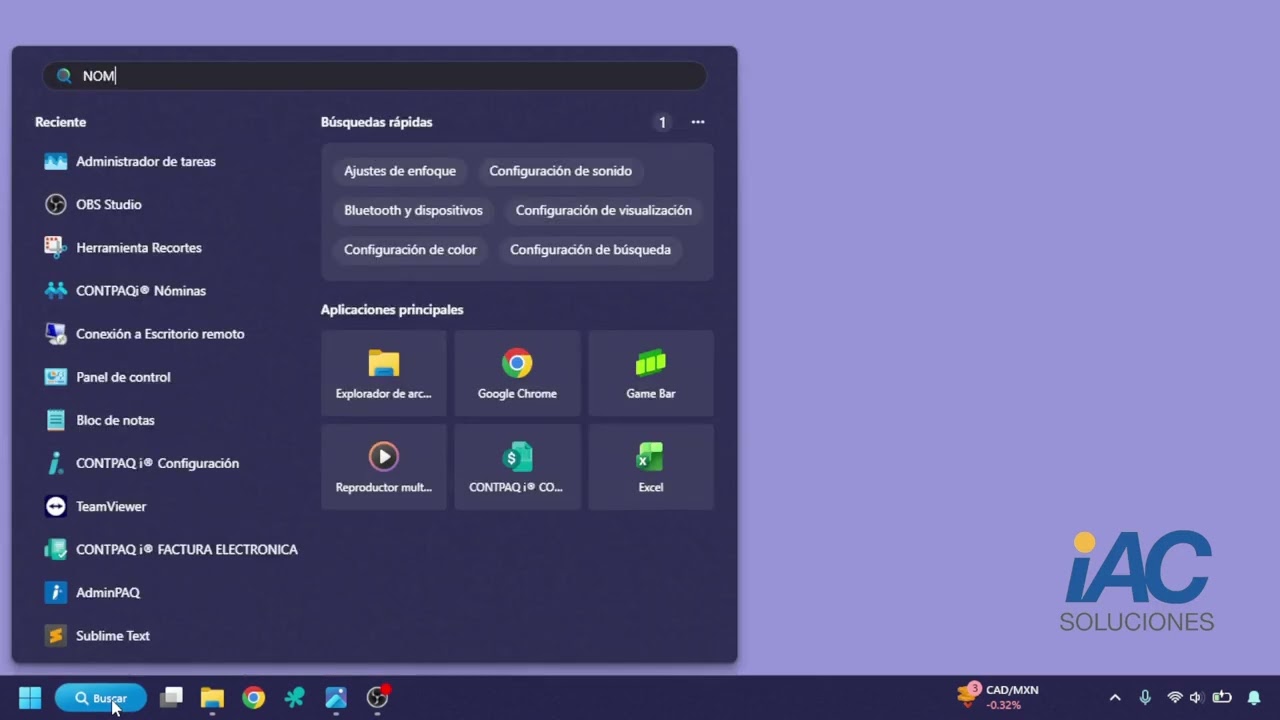
Task: Select the Ajustes de enfoque quick search
Action: 400,171
